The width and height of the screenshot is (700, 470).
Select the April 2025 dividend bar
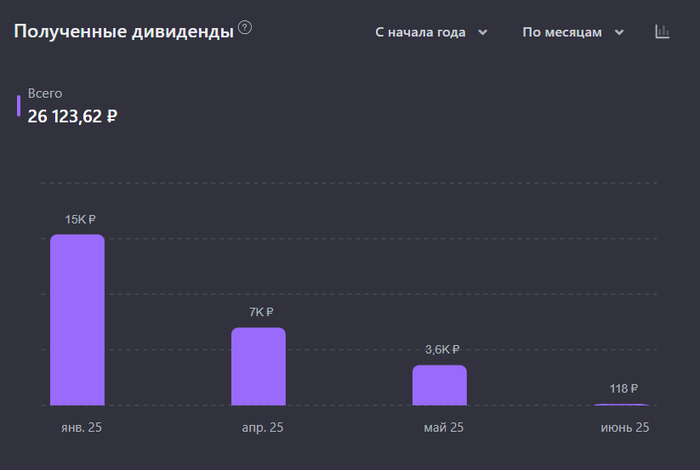258,366
